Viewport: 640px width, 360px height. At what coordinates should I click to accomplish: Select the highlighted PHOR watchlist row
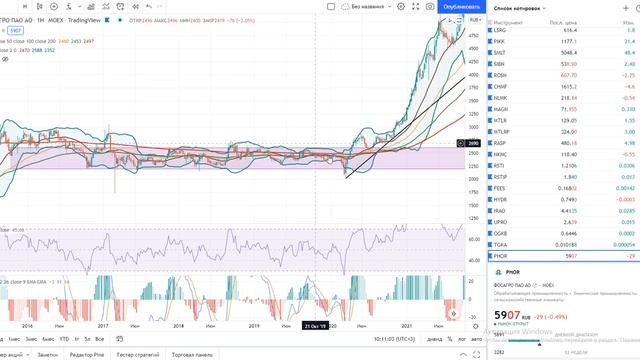pyautogui.click(x=563, y=256)
